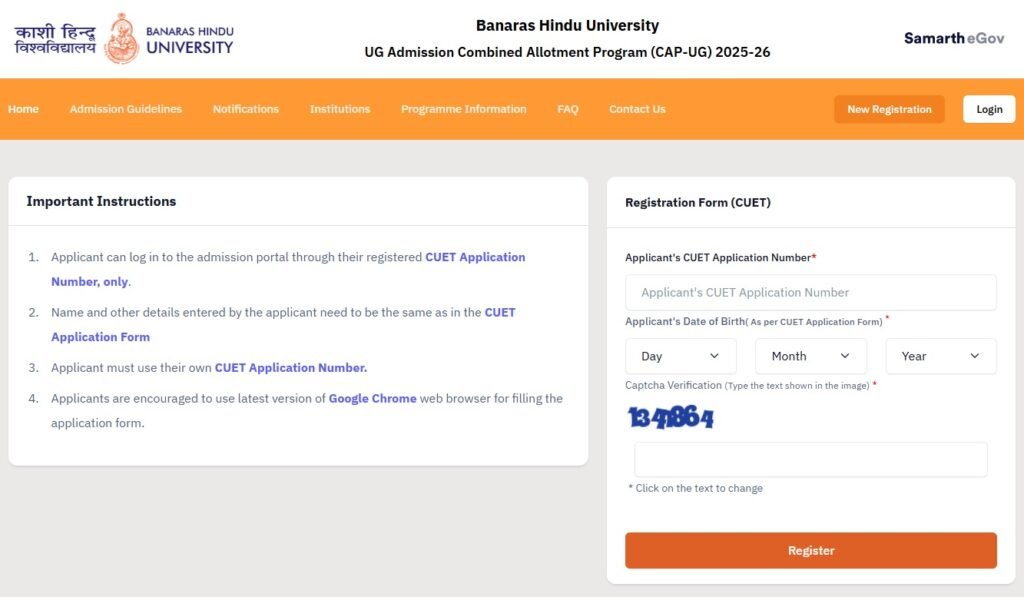
Task: Open the CUET Application Form link
Action: pos(100,337)
